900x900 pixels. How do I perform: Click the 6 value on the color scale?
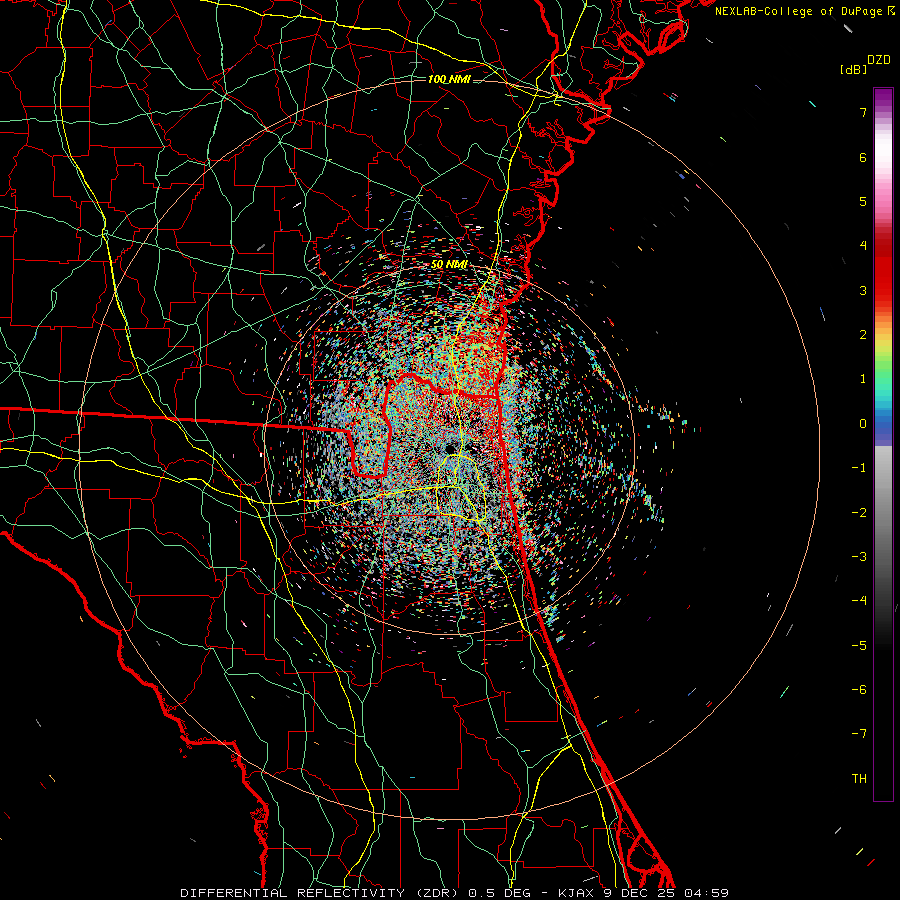[x=863, y=157]
